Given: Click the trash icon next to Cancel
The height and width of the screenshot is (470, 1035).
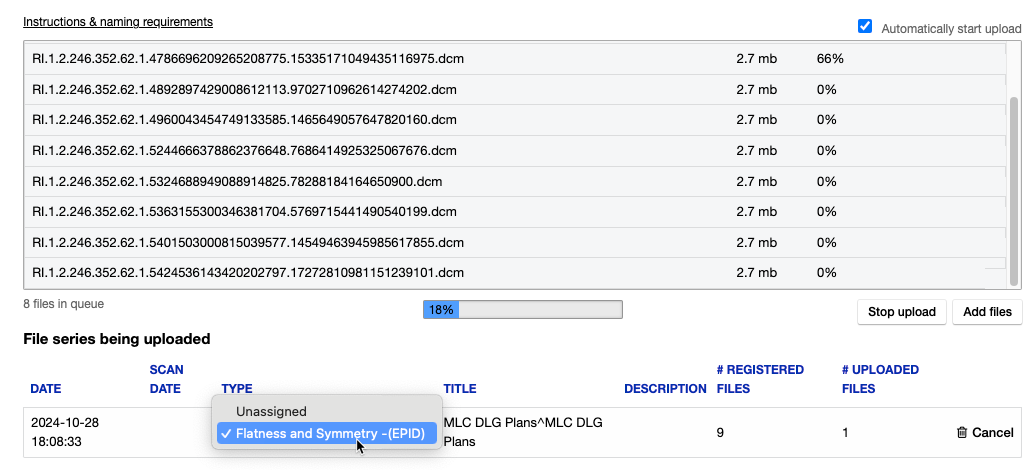Looking at the screenshot, I should pos(962,433).
